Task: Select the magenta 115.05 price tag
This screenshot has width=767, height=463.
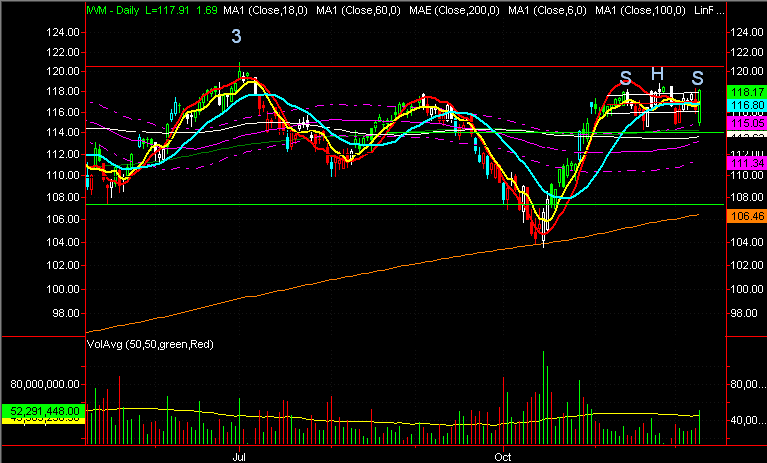Action: point(746,123)
